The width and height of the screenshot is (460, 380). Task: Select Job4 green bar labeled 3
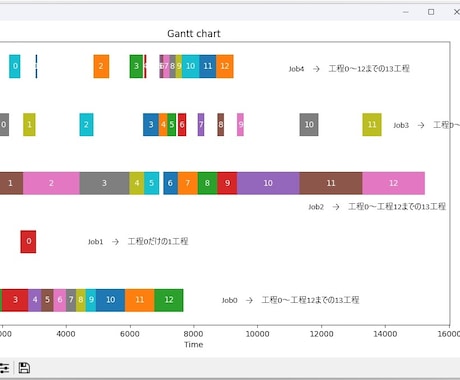pyautogui.click(x=136, y=66)
